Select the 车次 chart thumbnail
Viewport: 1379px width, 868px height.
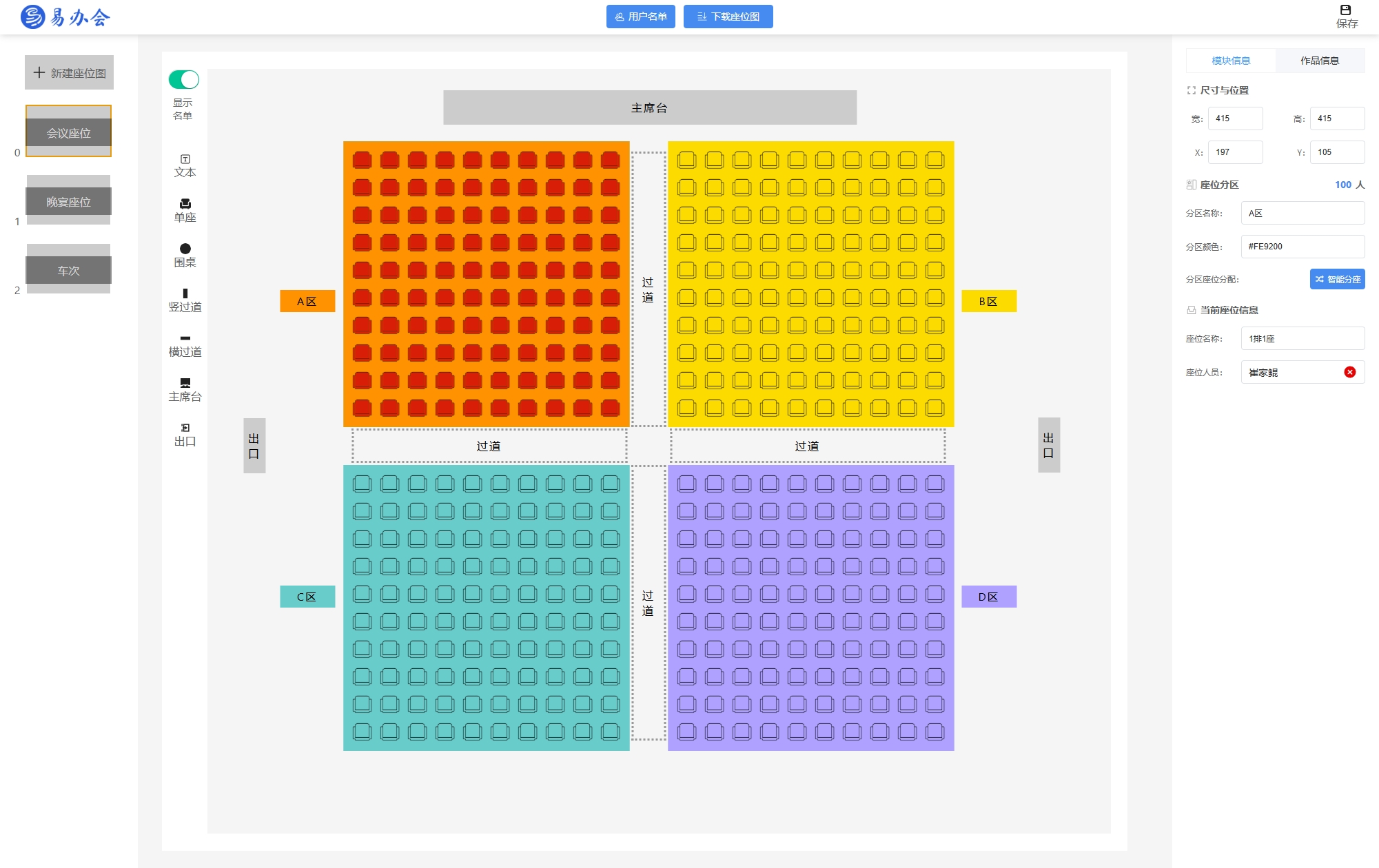point(68,269)
